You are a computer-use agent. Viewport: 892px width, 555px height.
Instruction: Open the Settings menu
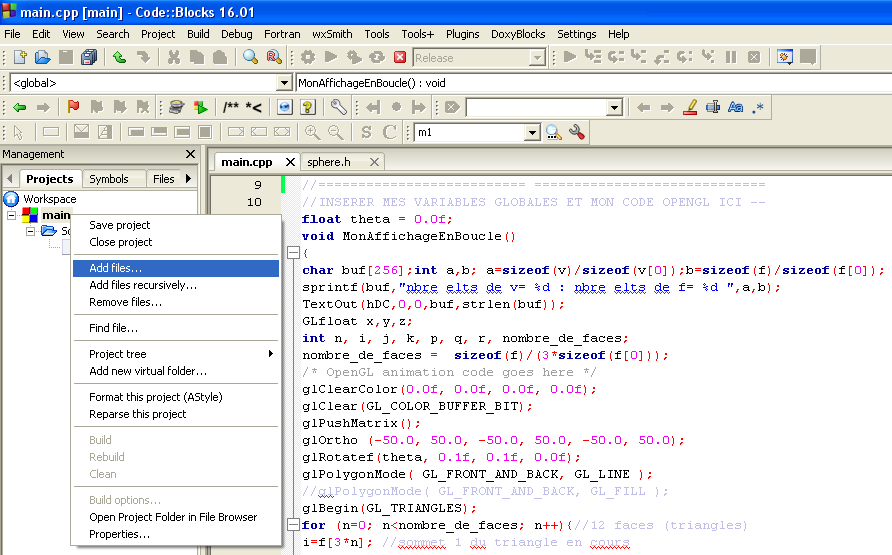point(576,34)
